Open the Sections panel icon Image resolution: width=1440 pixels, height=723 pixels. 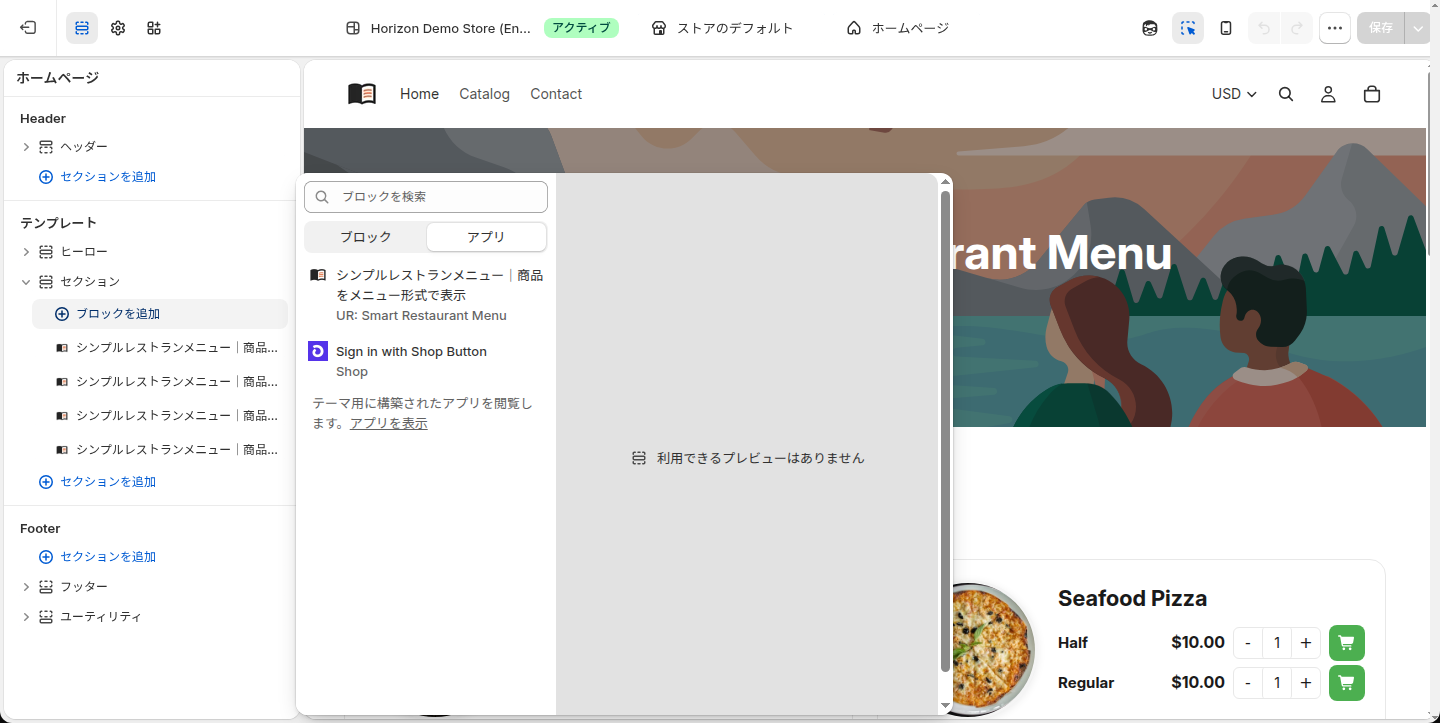click(82, 28)
